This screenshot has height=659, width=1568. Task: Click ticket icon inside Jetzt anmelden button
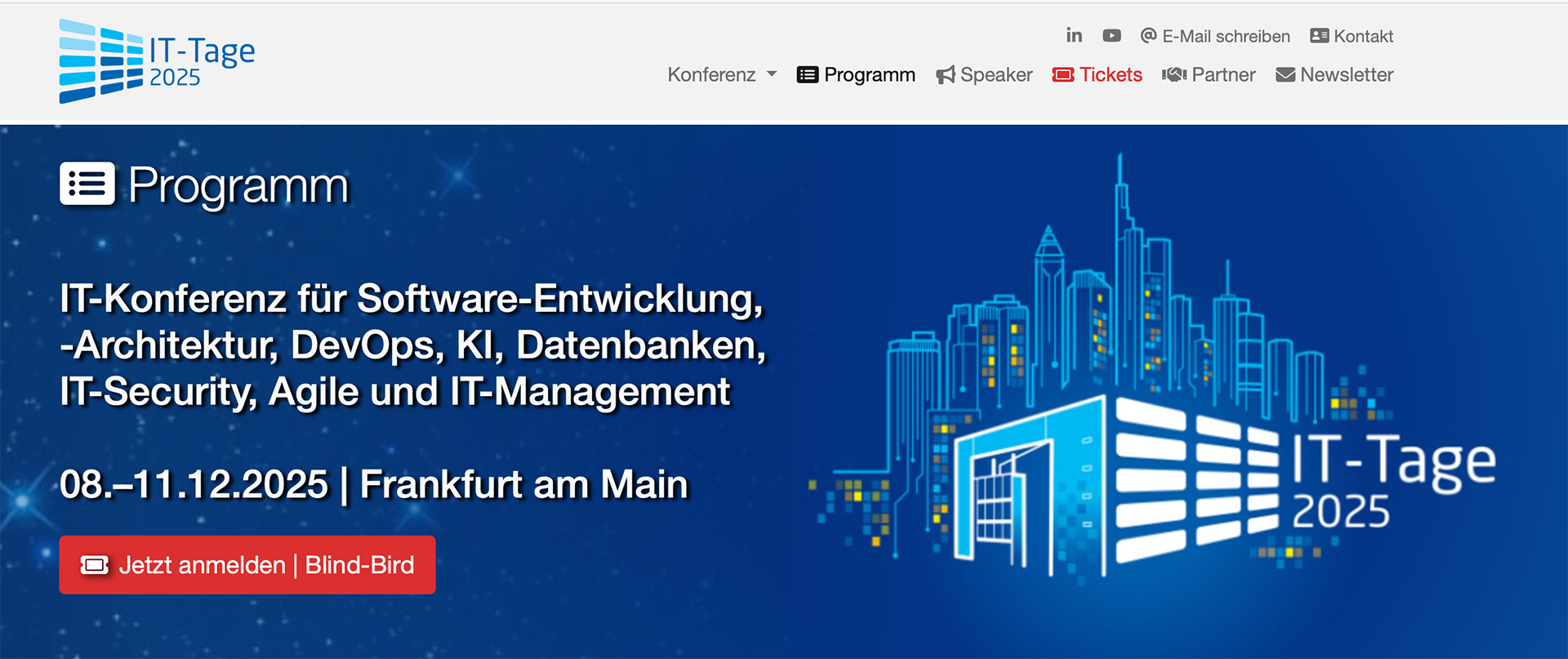pyautogui.click(x=95, y=565)
